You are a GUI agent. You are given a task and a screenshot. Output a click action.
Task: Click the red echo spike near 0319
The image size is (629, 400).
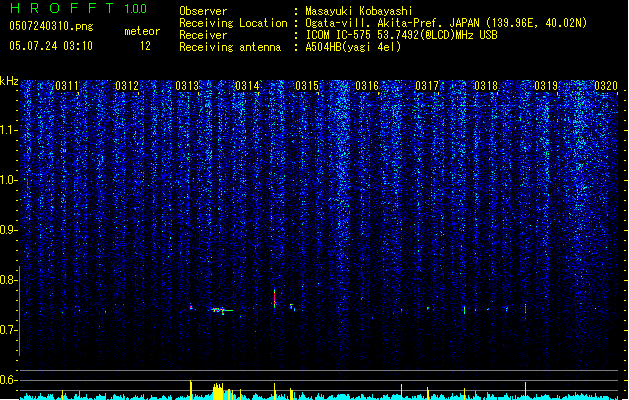[526, 309]
